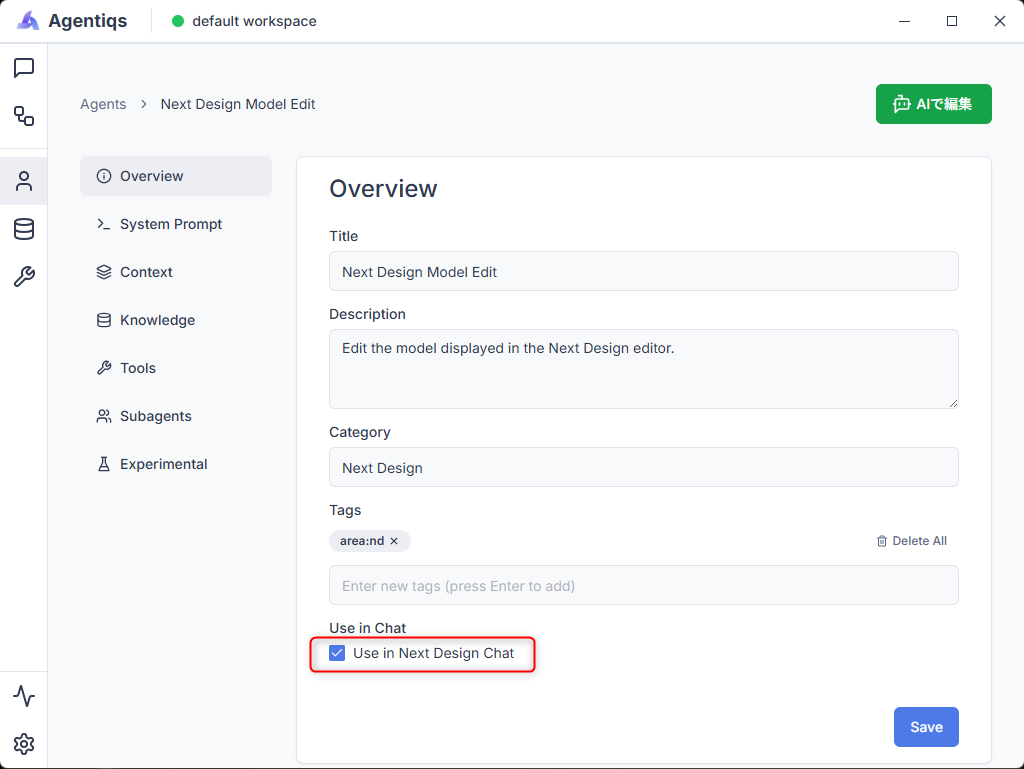Open the activity pulse icon in sidebar
This screenshot has height=769, width=1024.
click(24, 696)
